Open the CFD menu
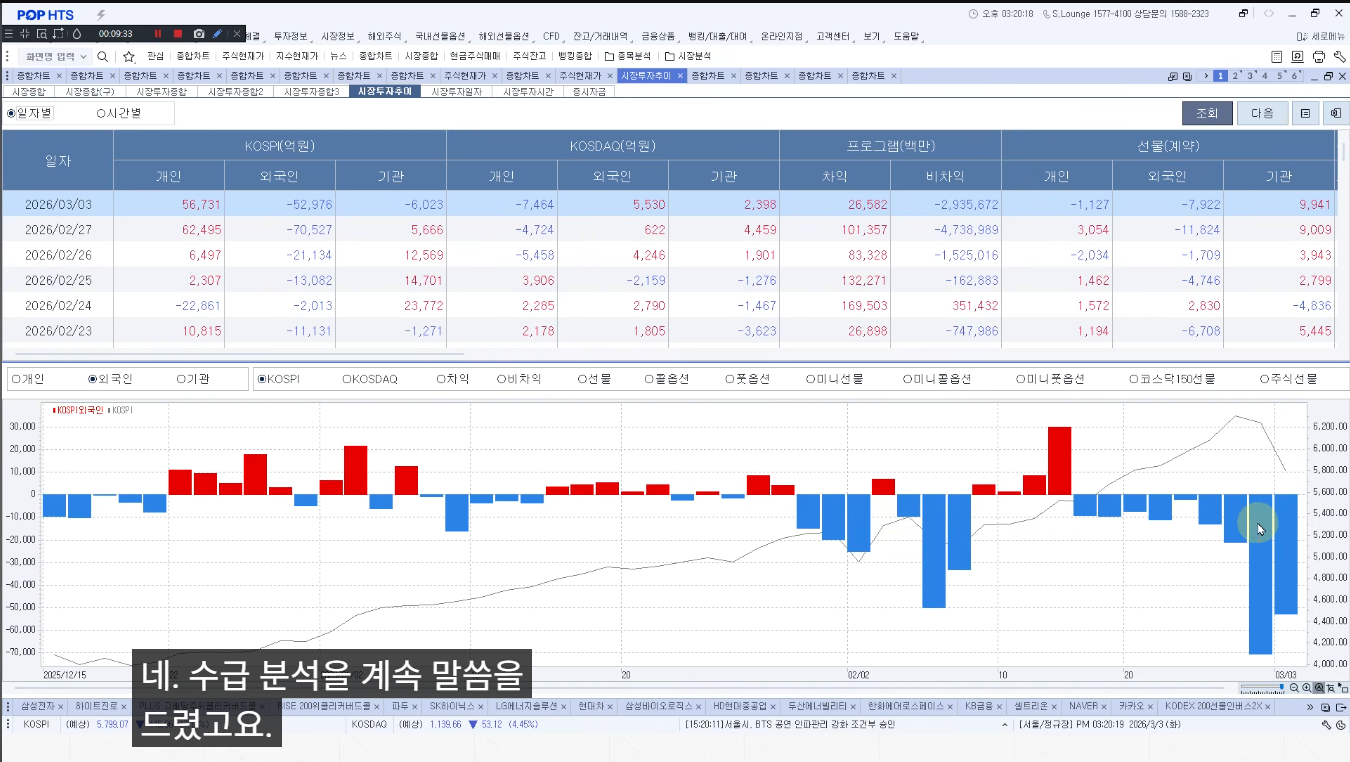The width and height of the screenshot is (1350, 762). 552,36
